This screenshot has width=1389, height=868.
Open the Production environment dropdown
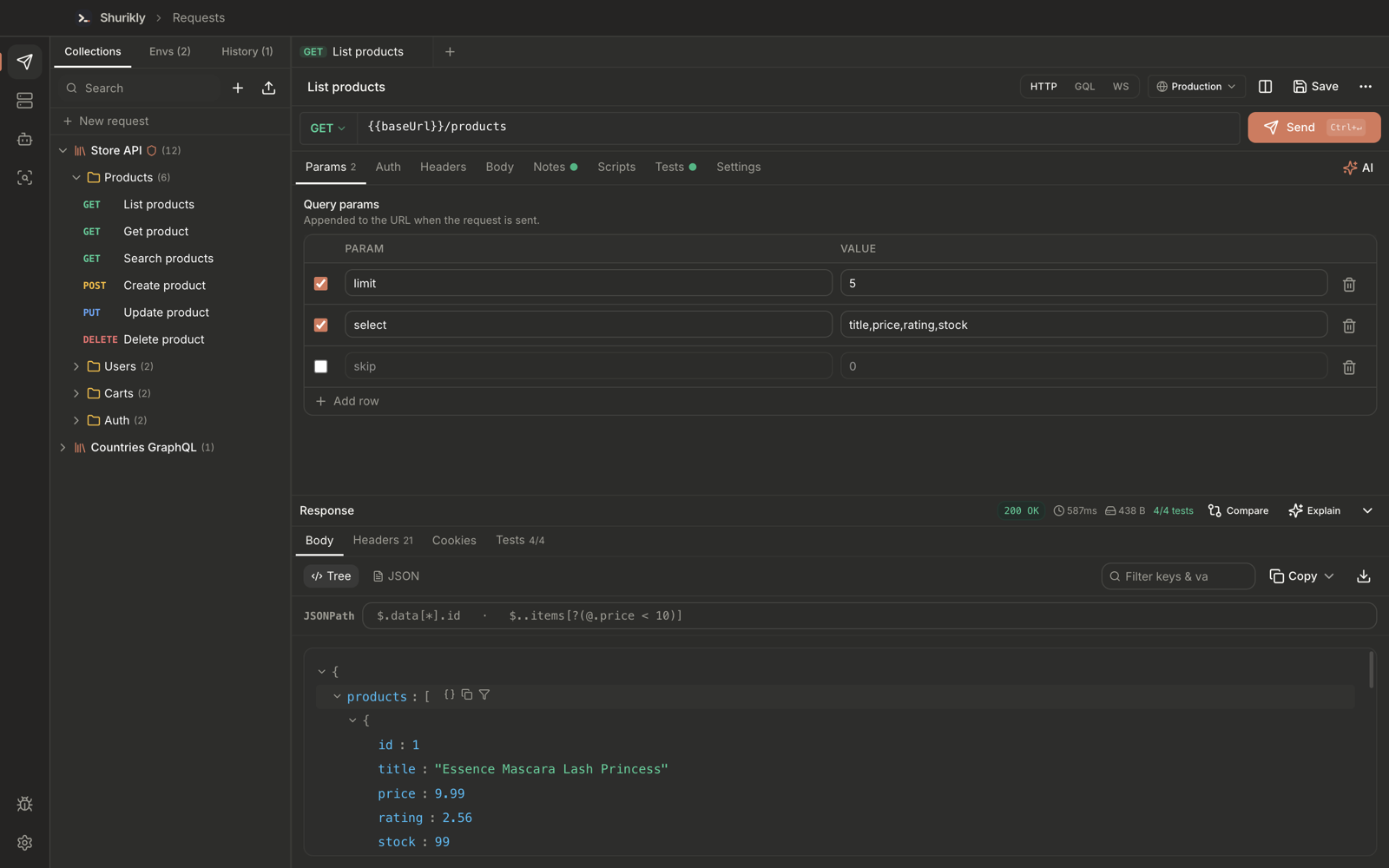(x=1196, y=87)
